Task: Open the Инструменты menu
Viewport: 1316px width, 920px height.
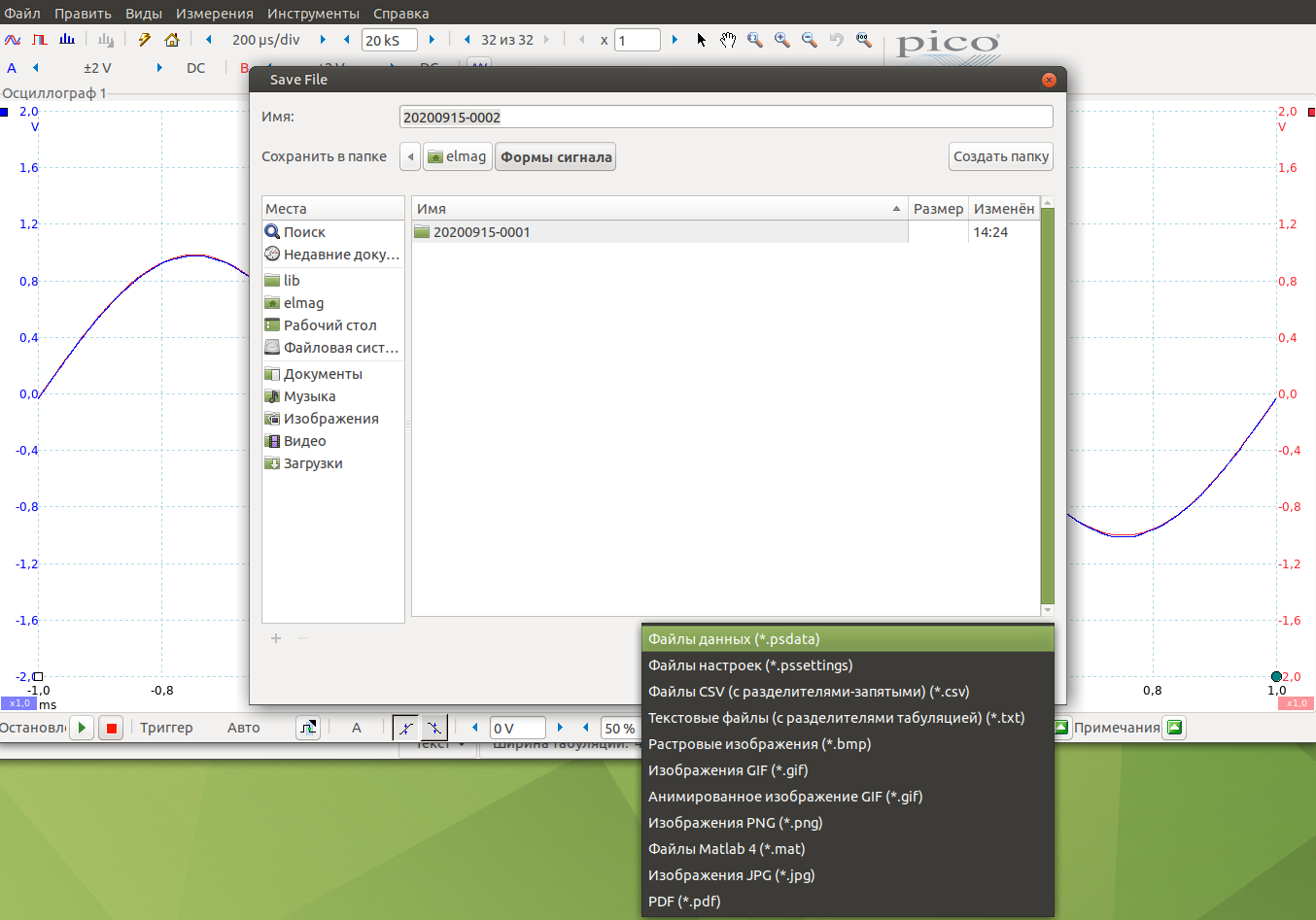Action: 313,14
